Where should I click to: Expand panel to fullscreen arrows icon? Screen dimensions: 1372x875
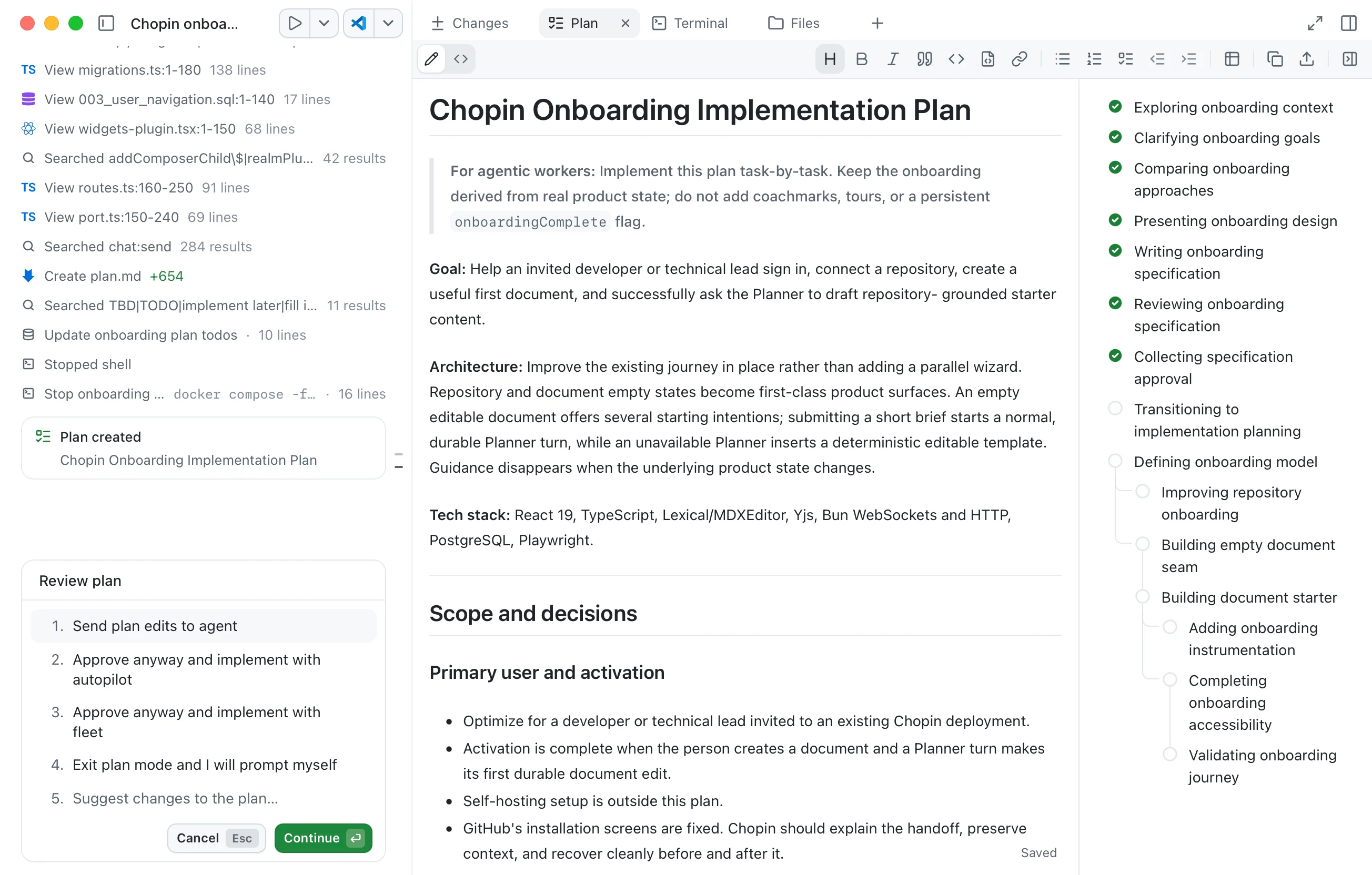[1315, 23]
